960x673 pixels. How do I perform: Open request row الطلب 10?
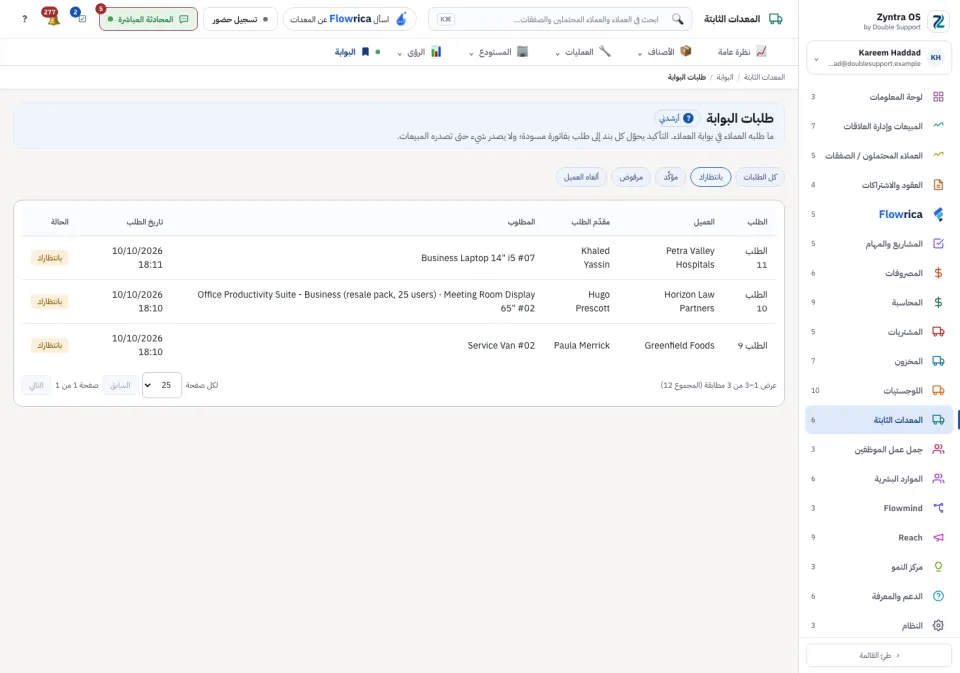pyautogui.click(x=399, y=301)
